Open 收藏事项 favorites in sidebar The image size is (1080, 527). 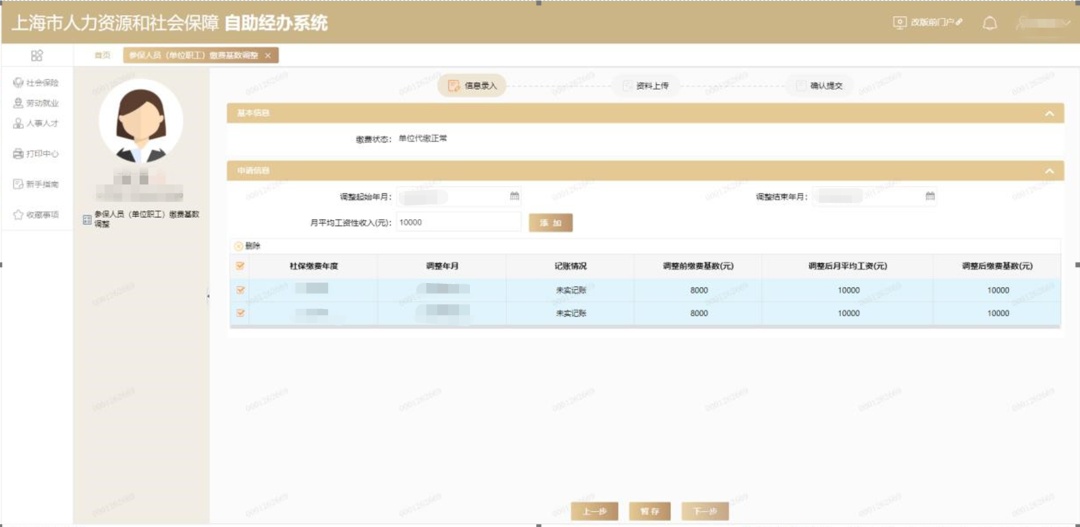tap(36, 215)
